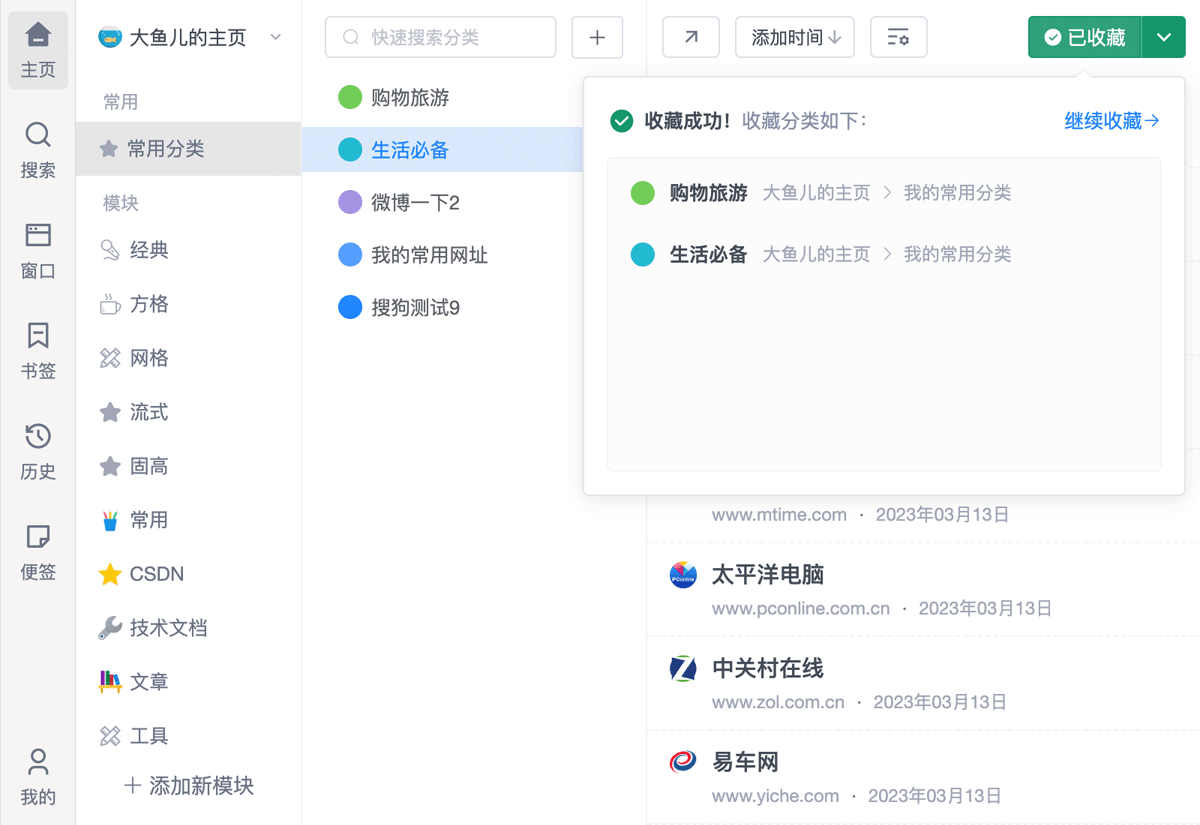Click the www.zol.com.cn URL

[x=778, y=702]
